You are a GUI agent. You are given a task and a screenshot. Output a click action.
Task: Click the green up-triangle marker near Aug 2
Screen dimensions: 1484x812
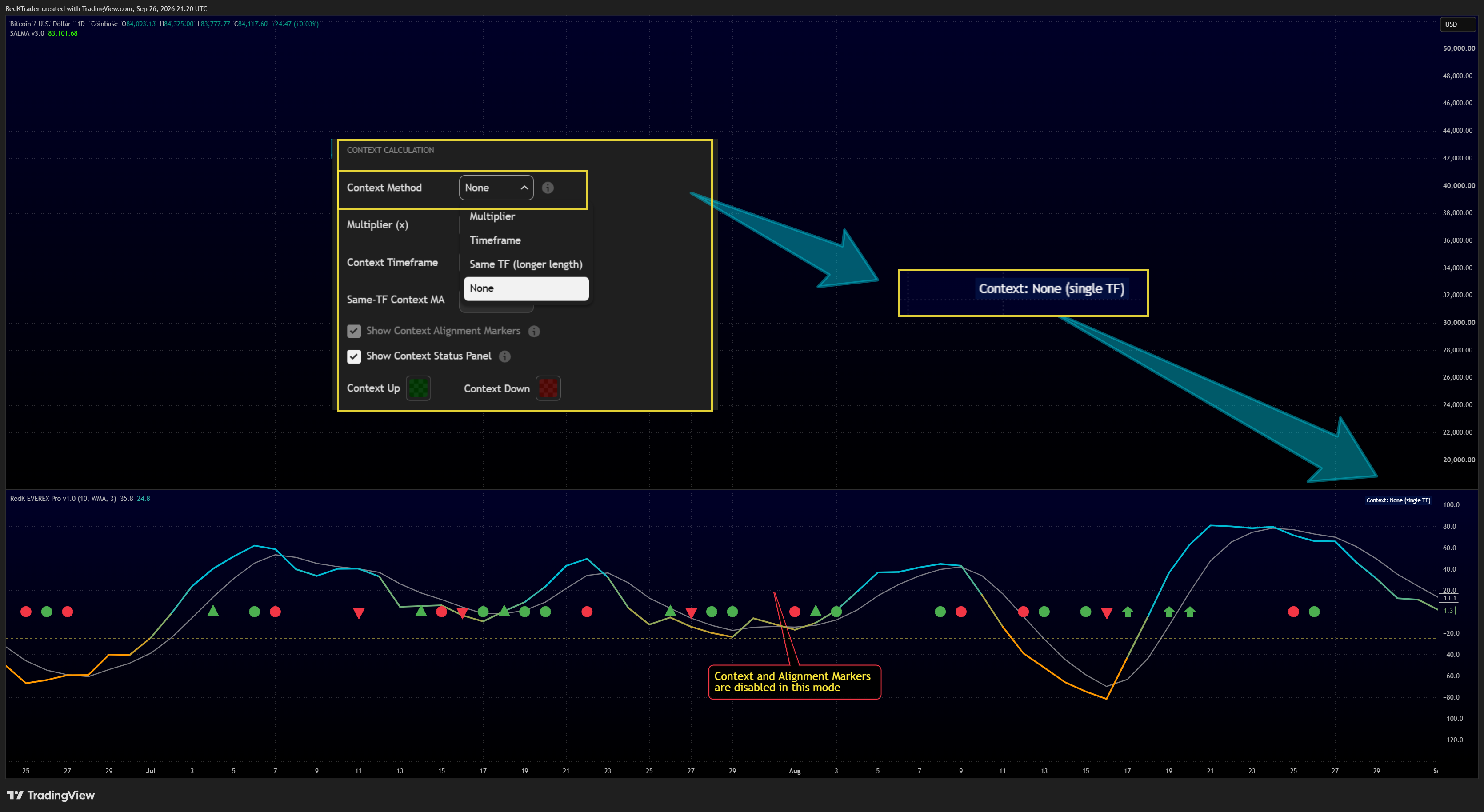[816, 610]
